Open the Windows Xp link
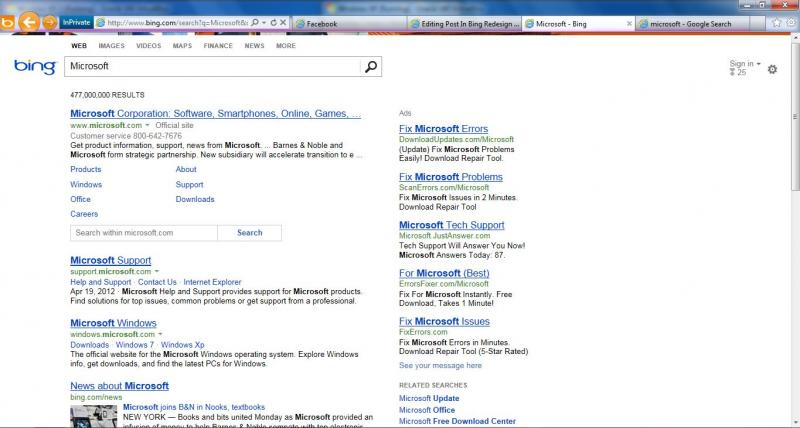The width and height of the screenshot is (800, 428). tap(183, 345)
